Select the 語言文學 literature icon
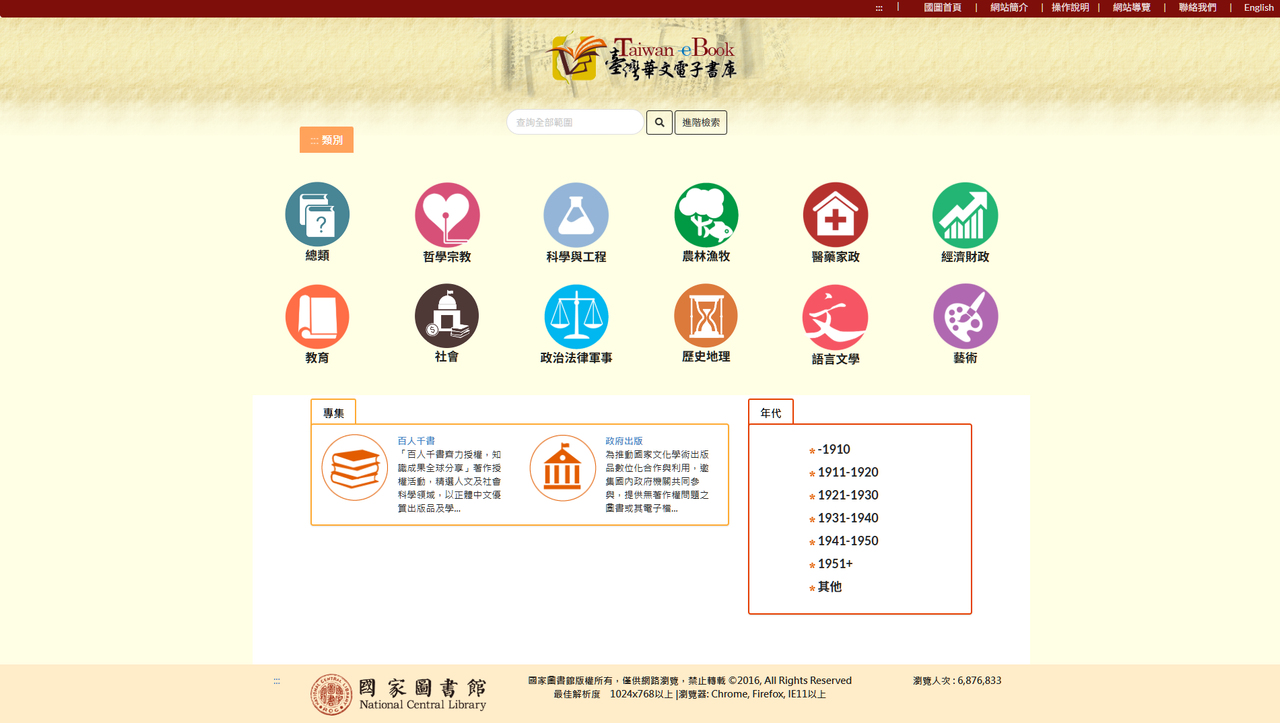This screenshot has height=723, width=1280. pyautogui.click(x=835, y=317)
